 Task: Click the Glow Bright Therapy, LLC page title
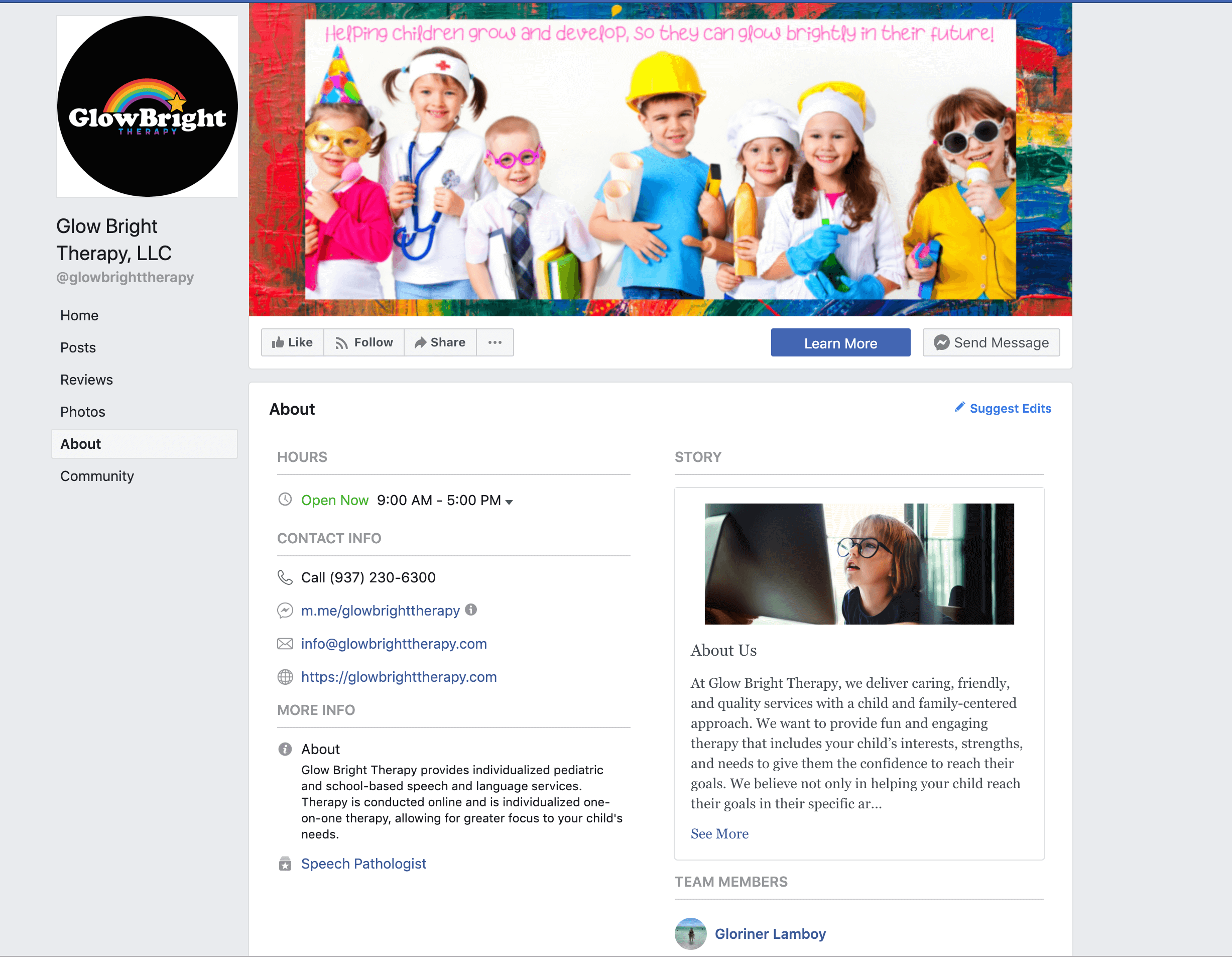point(113,239)
